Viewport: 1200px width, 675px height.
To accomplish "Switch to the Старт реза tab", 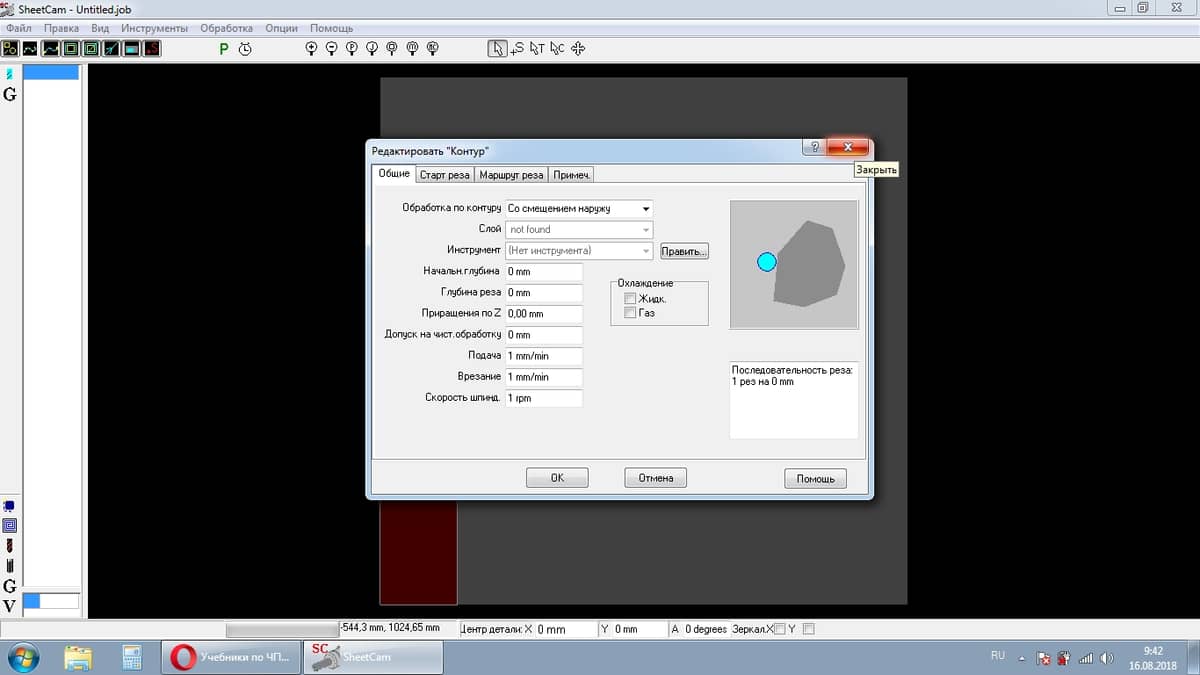I will pos(444,175).
